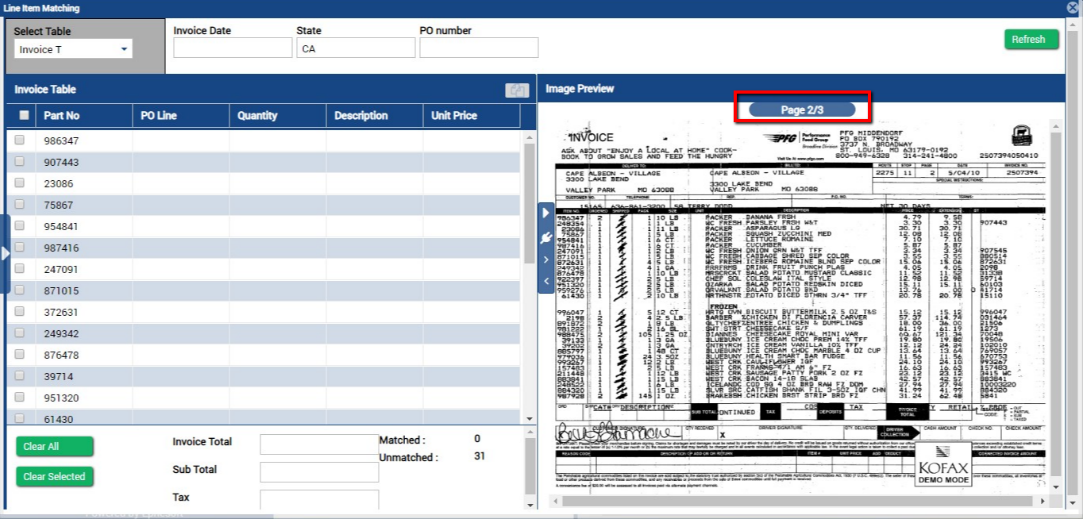Click the Invoice Table scrollbar up arrow
Viewport: 1083px width, 519px height.
tap(530, 136)
